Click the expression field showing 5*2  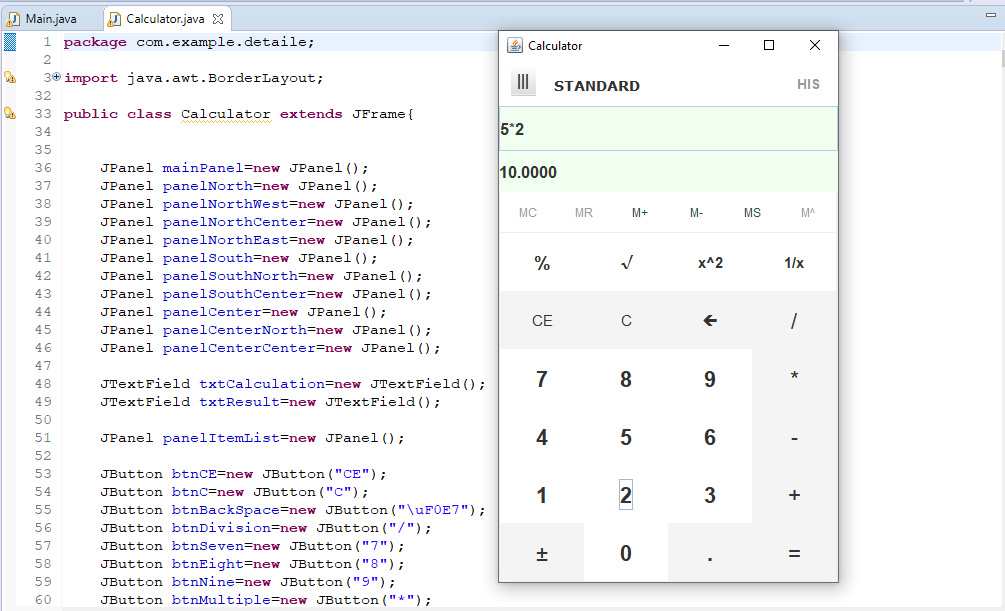click(668, 129)
